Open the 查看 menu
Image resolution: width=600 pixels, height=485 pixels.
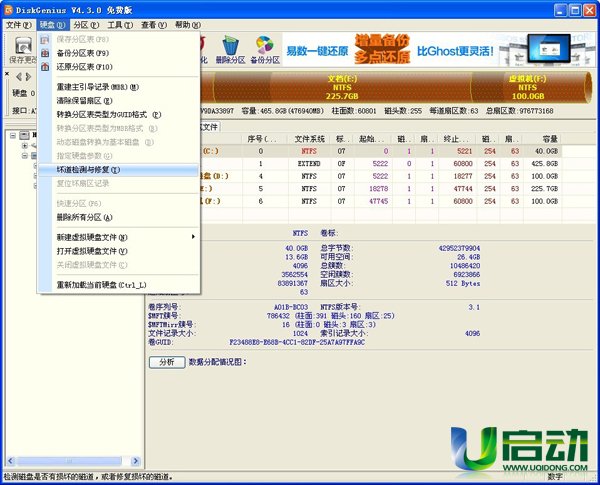click(154, 25)
